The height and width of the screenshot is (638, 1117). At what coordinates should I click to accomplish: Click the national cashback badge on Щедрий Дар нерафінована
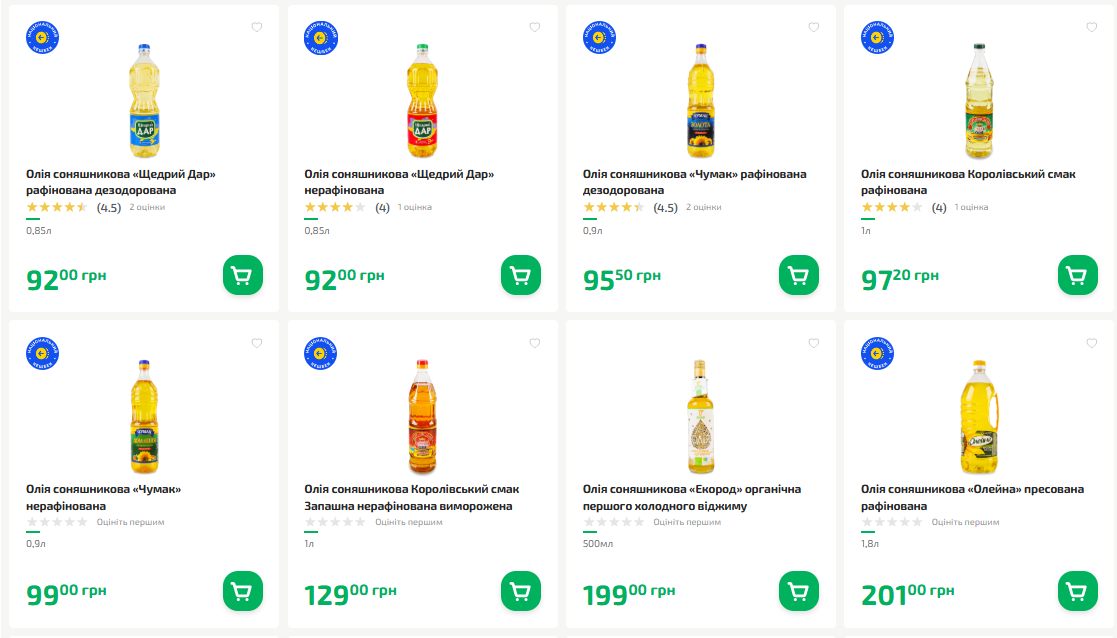tap(321, 37)
